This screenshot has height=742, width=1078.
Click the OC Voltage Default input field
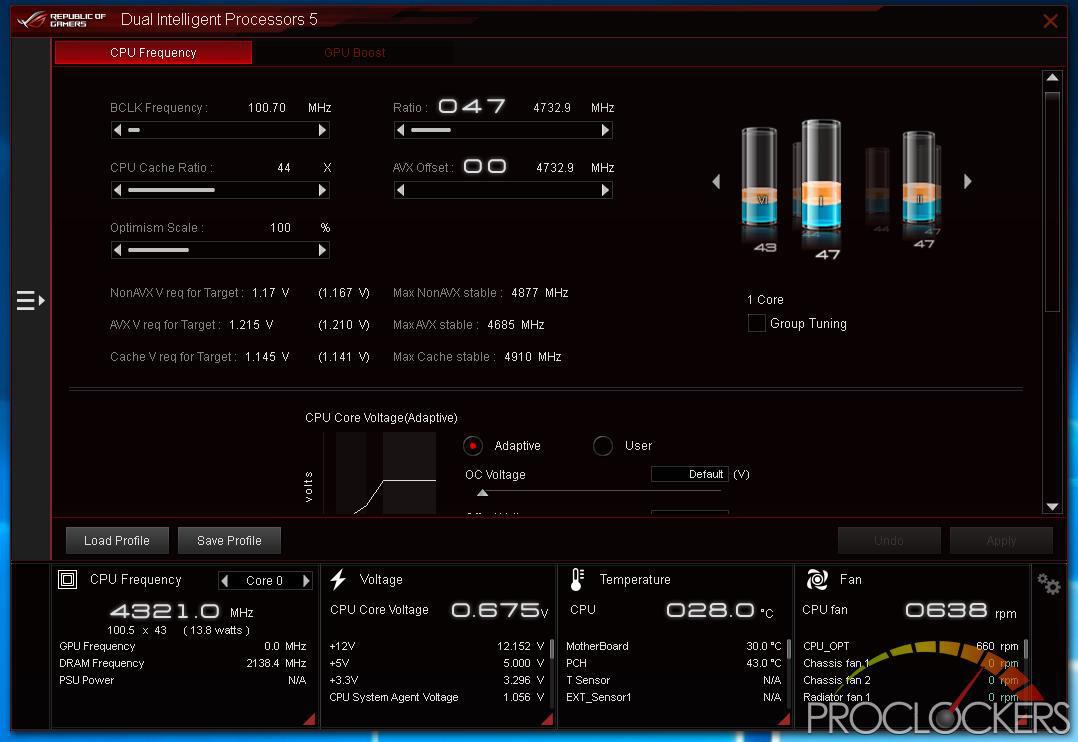[x=690, y=474]
